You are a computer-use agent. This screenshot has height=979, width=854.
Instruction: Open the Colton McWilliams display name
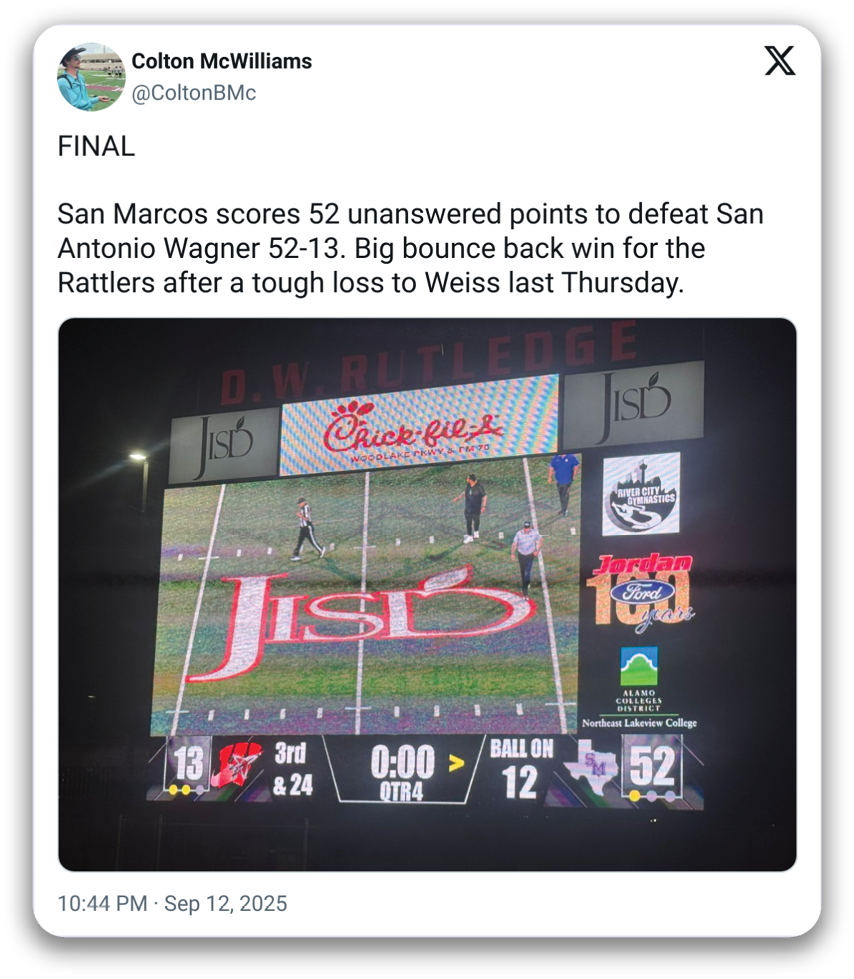222,61
